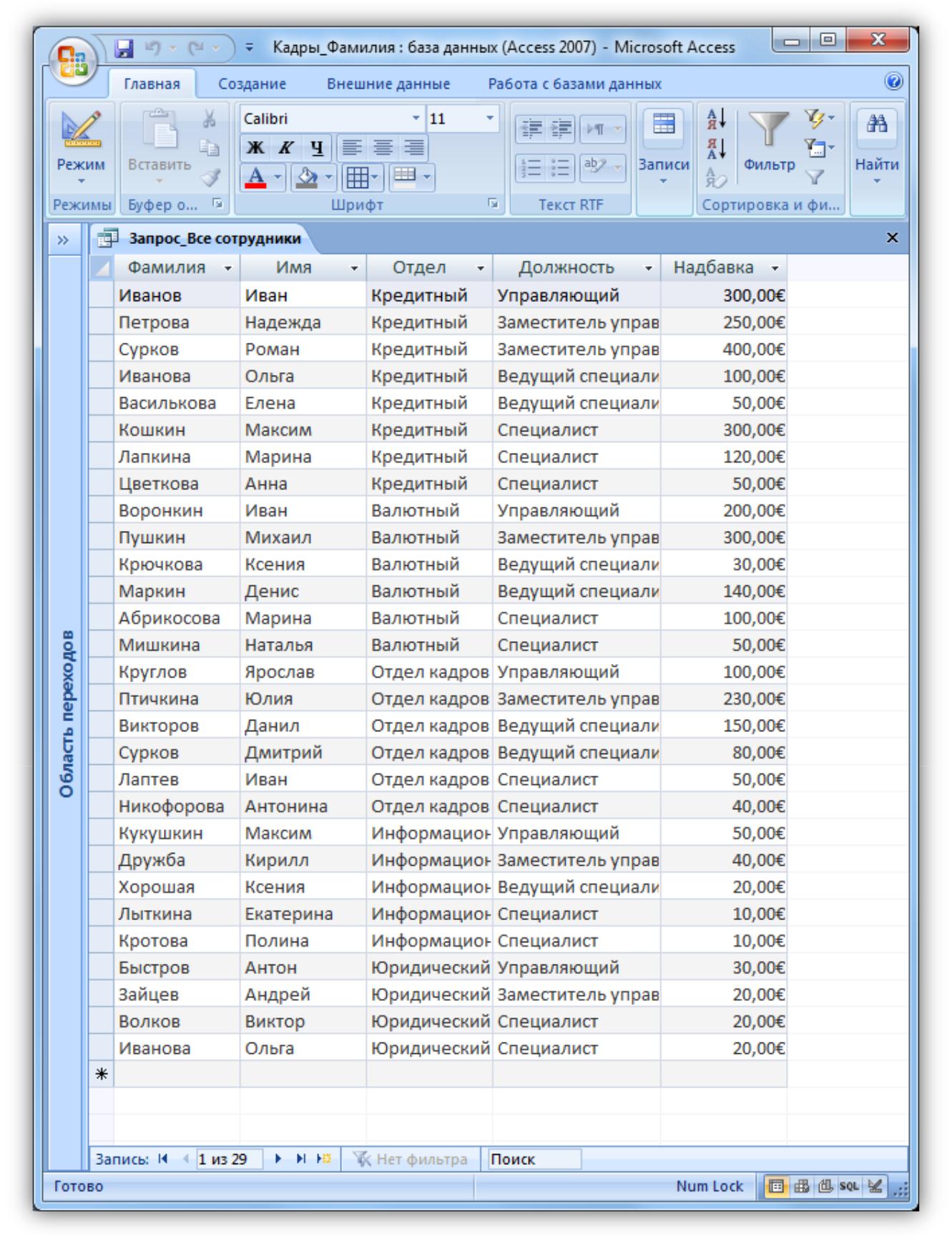Click the Поиск search field
This screenshot has height=1240, width=952.
tap(534, 1159)
